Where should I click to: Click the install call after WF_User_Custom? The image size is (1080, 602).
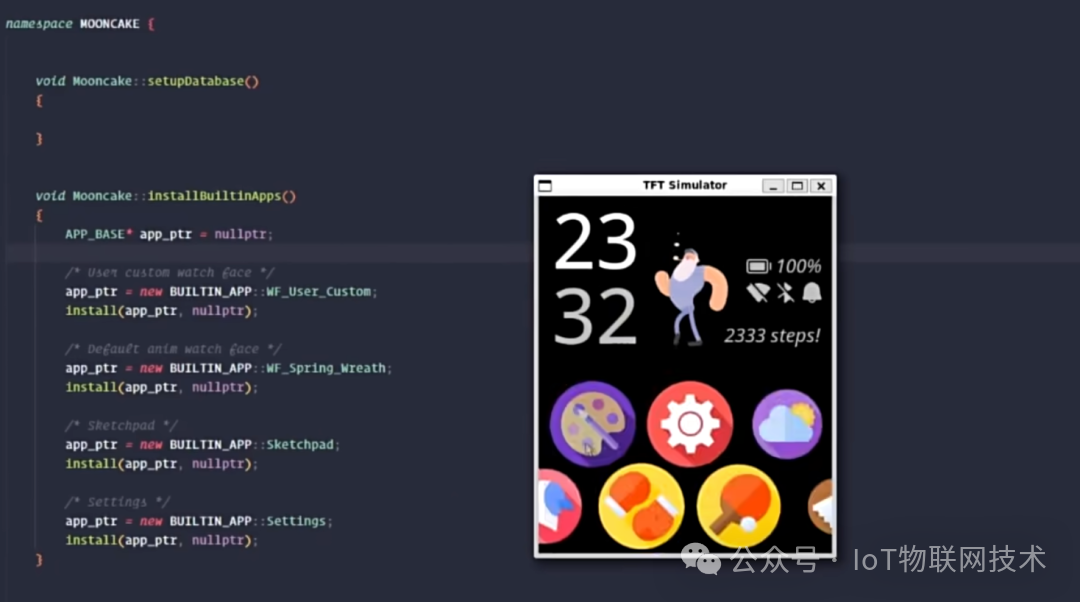tap(161, 311)
